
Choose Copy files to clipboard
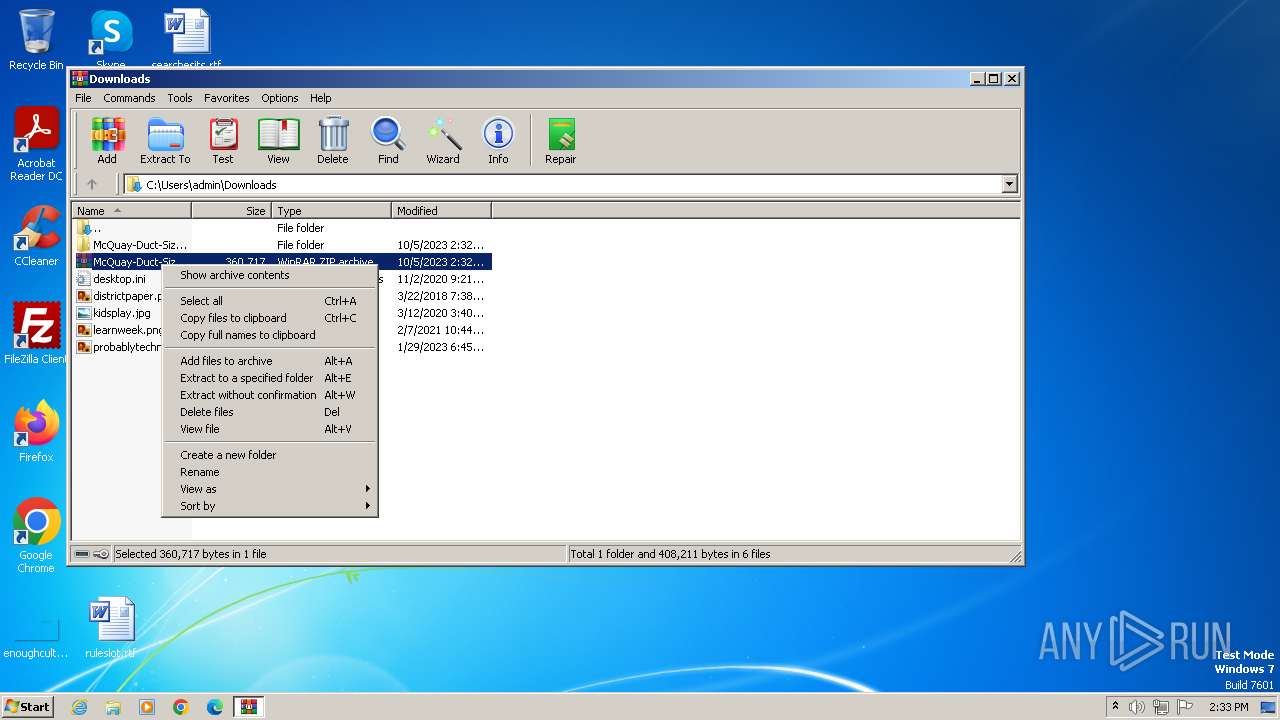click(x=270, y=318)
